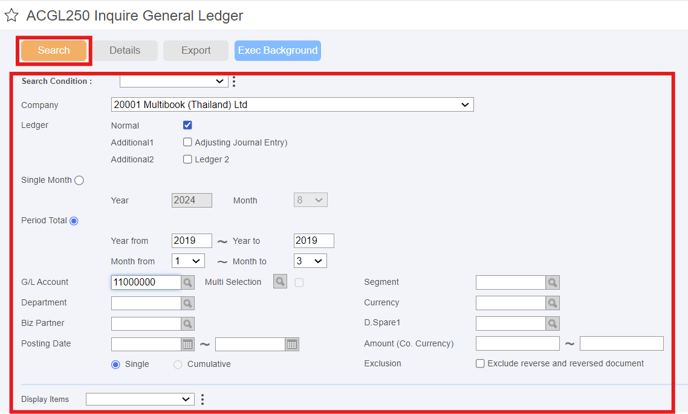Toggle the Multi Selection checkbox
Viewport: 688px width, 414px height.
point(299,282)
